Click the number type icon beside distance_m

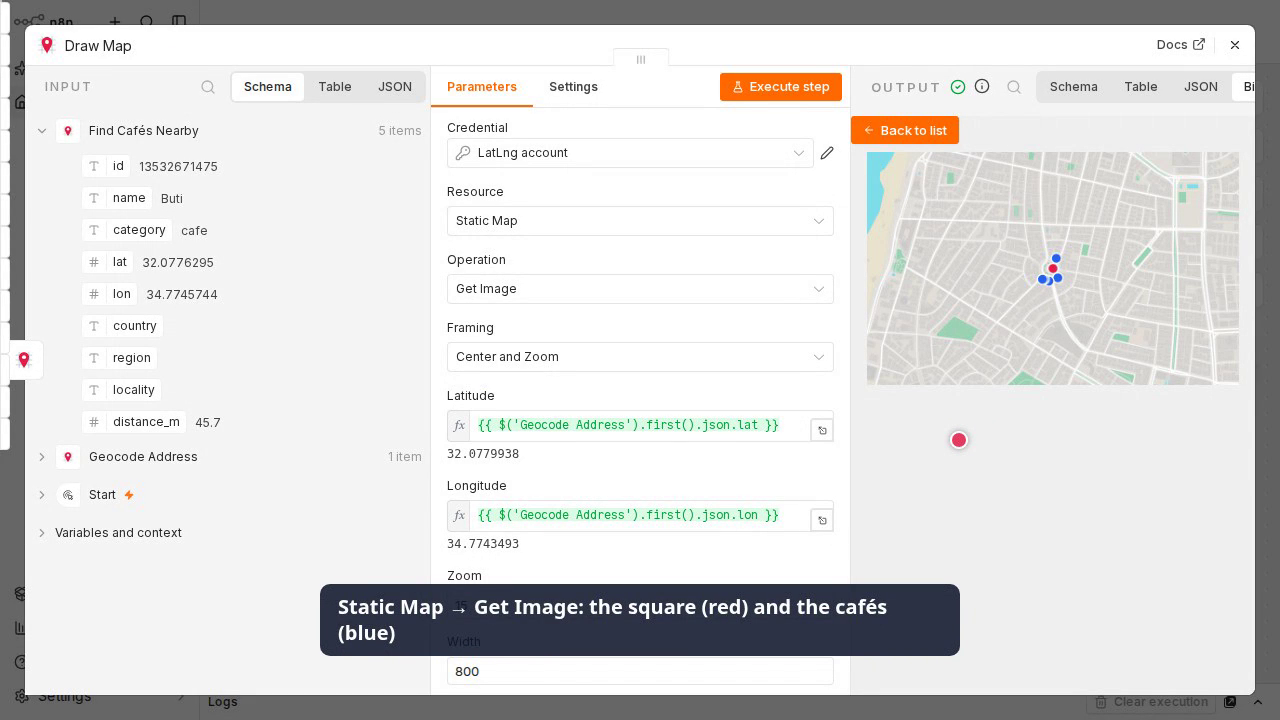[94, 422]
